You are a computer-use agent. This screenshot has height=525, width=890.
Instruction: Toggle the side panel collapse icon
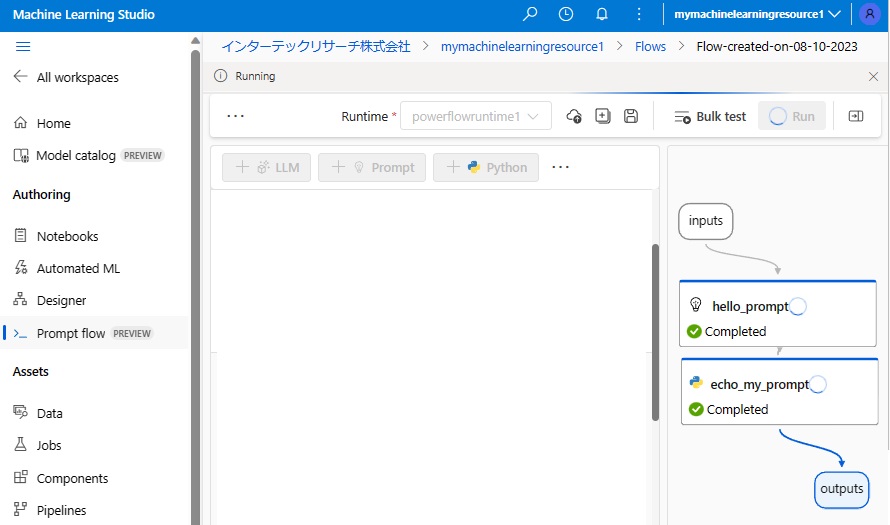click(856, 116)
